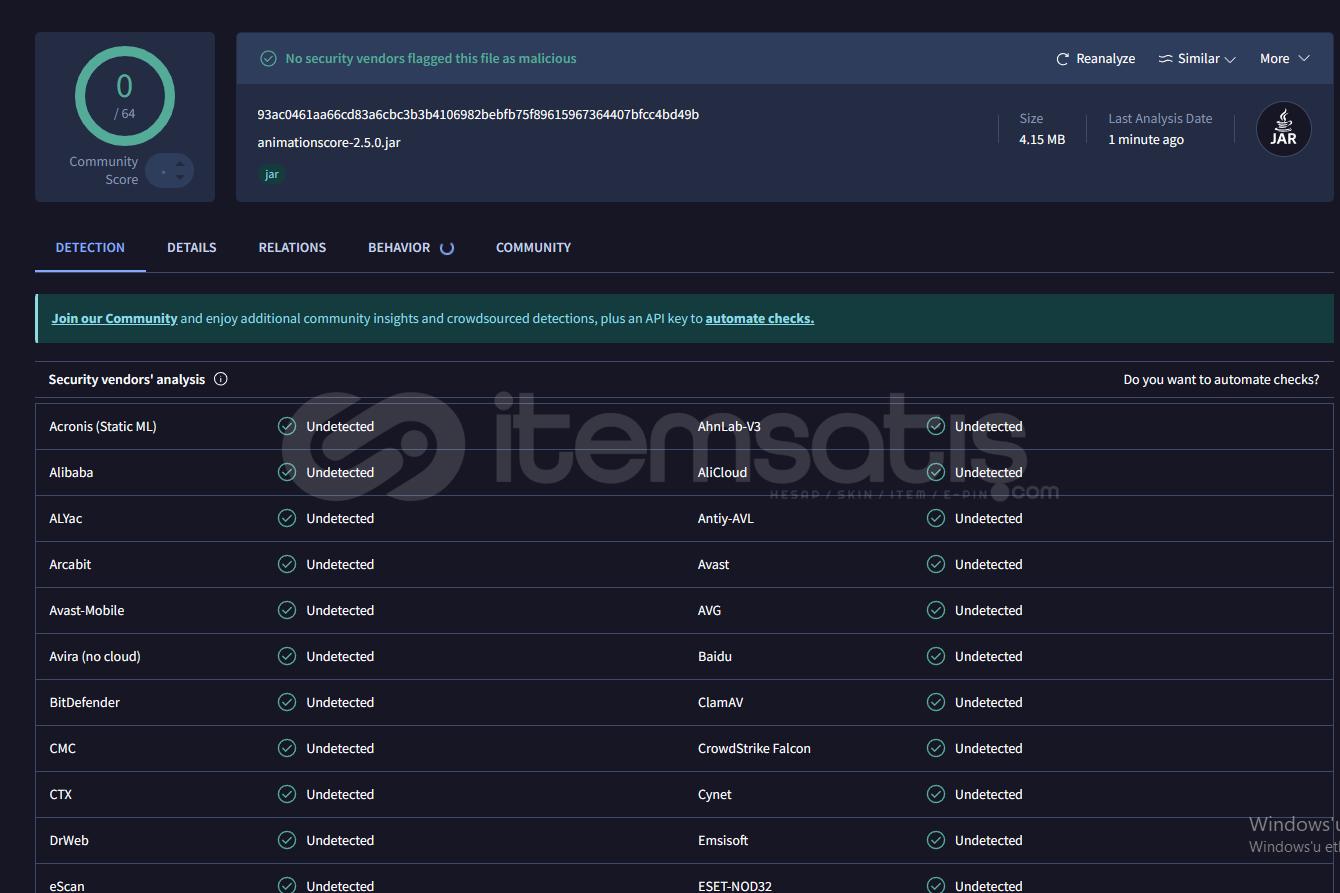Open the Similar dropdown menu
The height and width of the screenshot is (893, 1340).
click(1197, 59)
